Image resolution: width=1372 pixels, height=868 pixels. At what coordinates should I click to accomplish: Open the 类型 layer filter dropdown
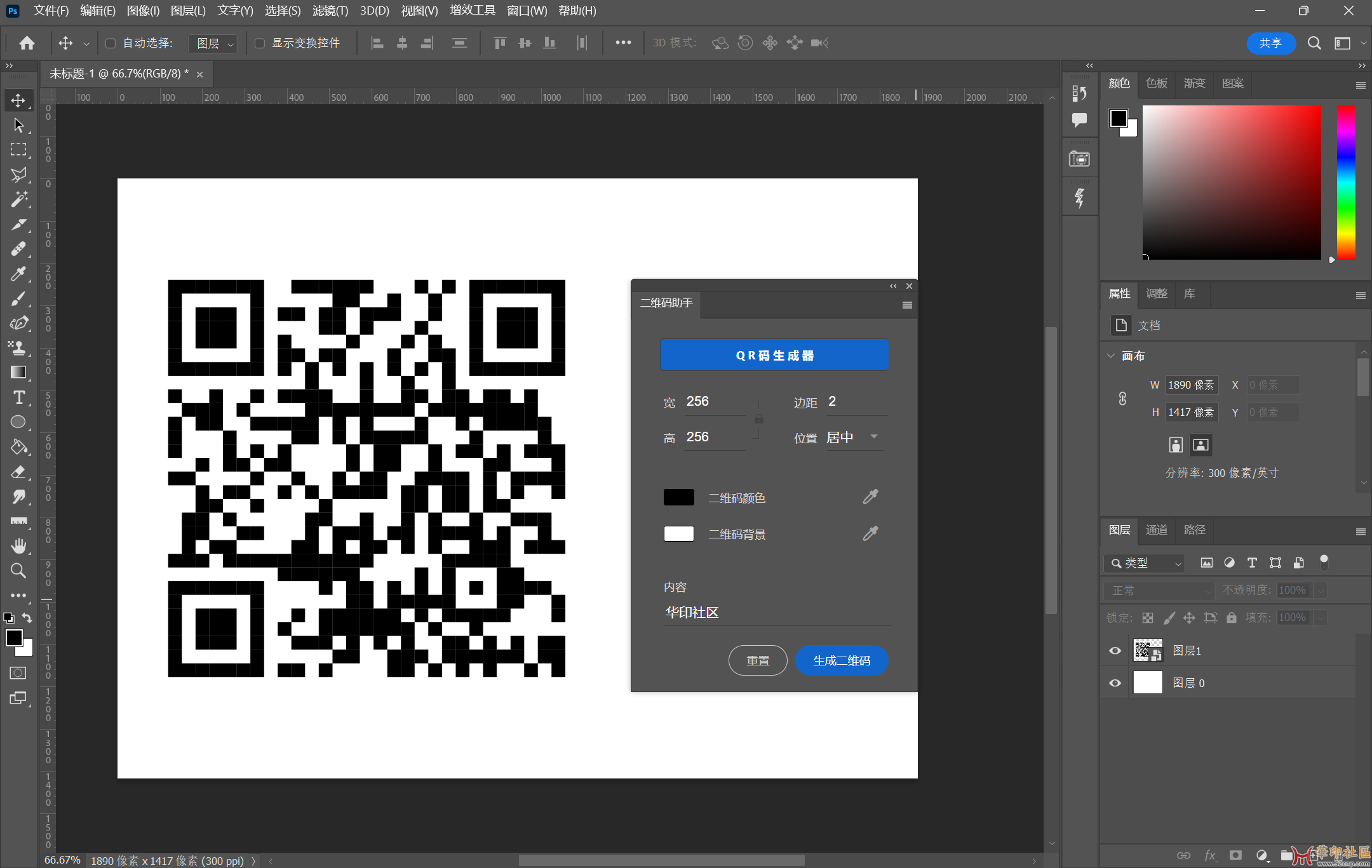tap(1145, 563)
